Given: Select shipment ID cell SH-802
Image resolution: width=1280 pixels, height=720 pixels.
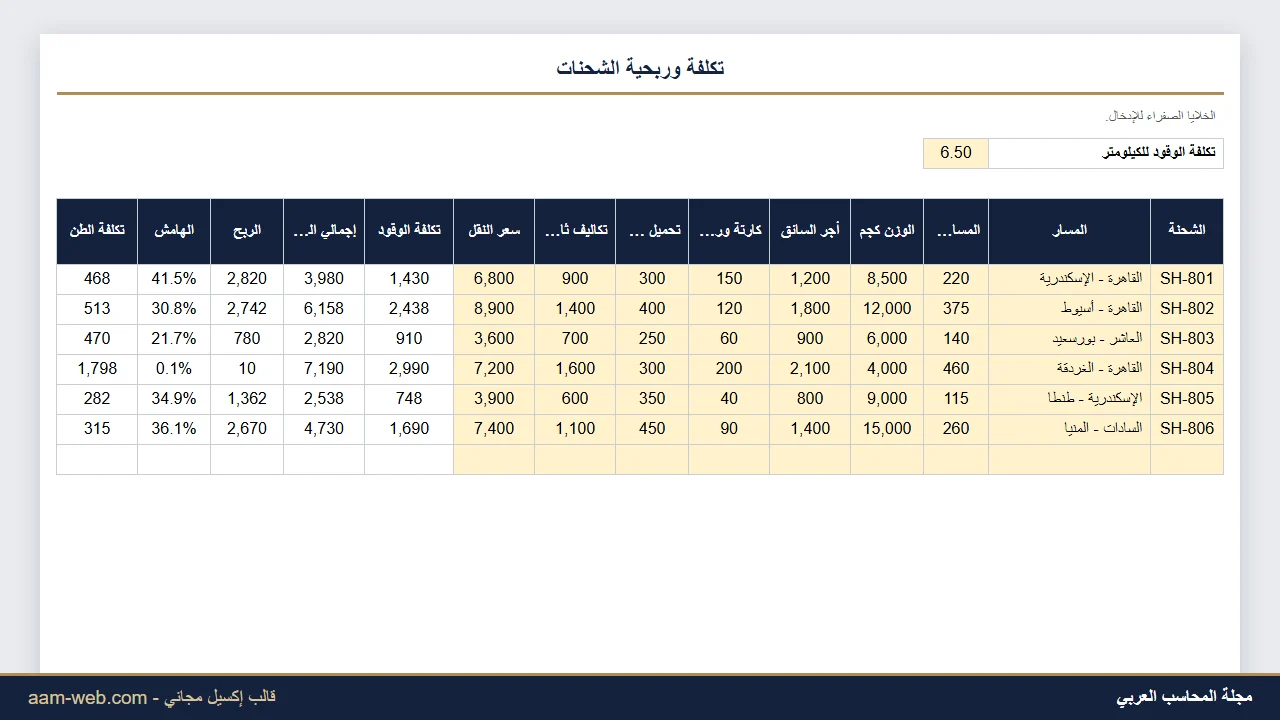Looking at the screenshot, I should [1187, 309].
